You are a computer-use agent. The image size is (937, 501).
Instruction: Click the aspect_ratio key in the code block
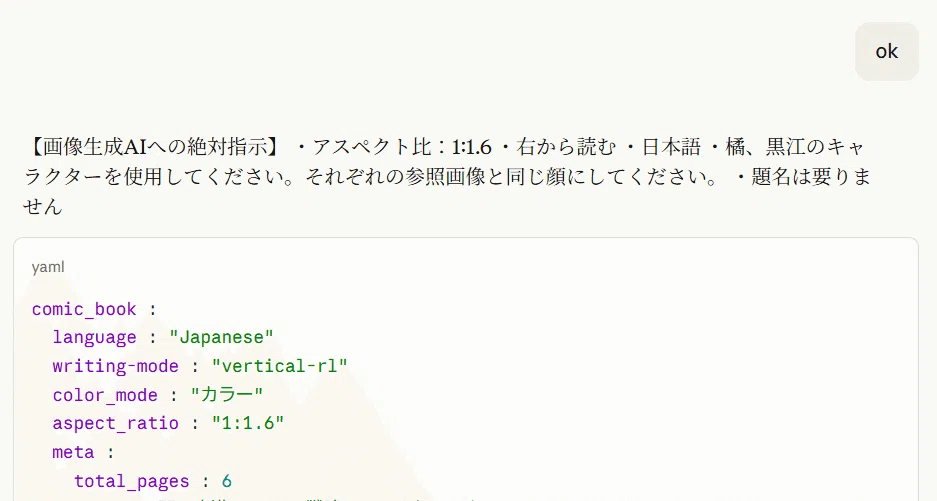pyautogui.click(x=115, y=423)
